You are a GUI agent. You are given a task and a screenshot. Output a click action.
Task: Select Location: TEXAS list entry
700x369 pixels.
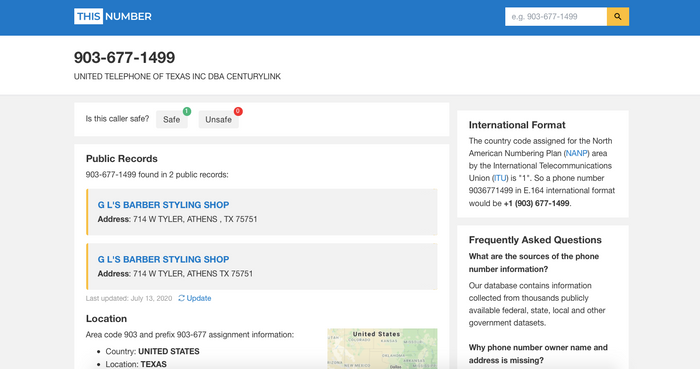[x=136, y=364]
